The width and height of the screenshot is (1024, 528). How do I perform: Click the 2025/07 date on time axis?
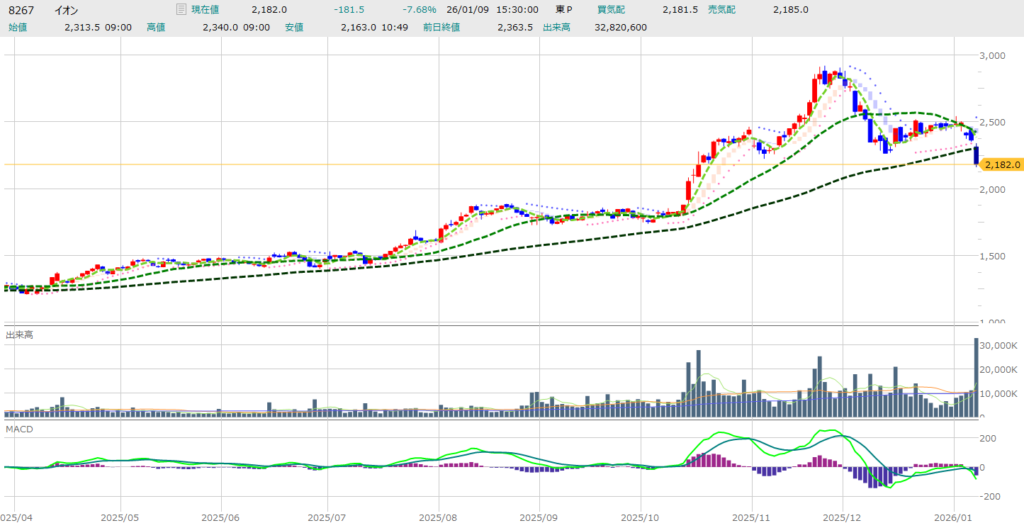click(x=326, y=518)
